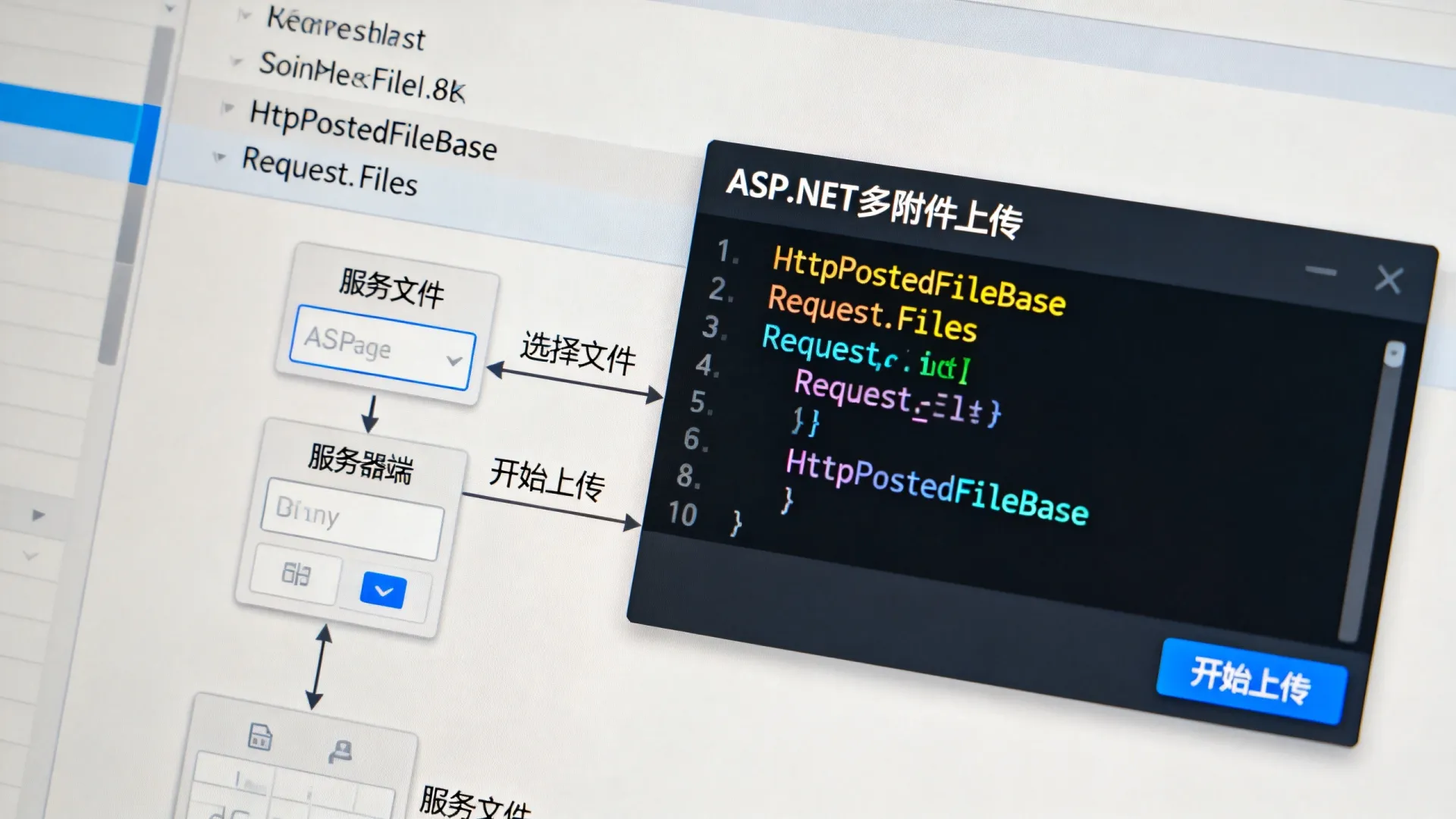Click Request.Files on code line 2
This screenshot has height=819, width=1456.
click(x=872, y=312)
